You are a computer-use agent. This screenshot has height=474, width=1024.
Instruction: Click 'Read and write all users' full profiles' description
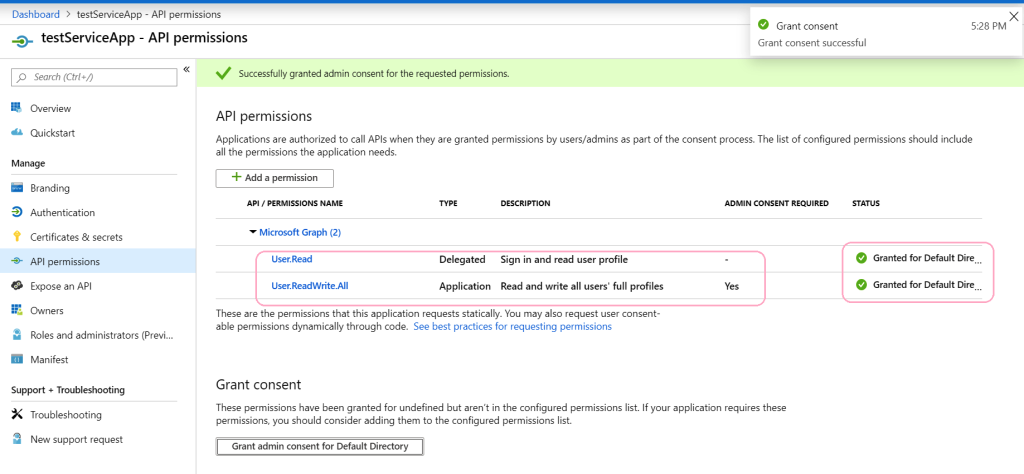tap(583, 286)
